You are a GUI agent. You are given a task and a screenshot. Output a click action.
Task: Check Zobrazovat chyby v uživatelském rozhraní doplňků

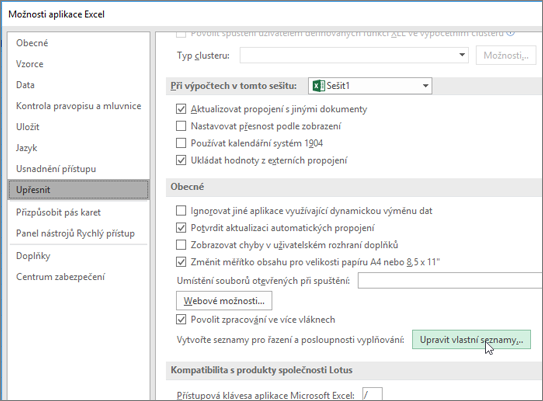181,245
